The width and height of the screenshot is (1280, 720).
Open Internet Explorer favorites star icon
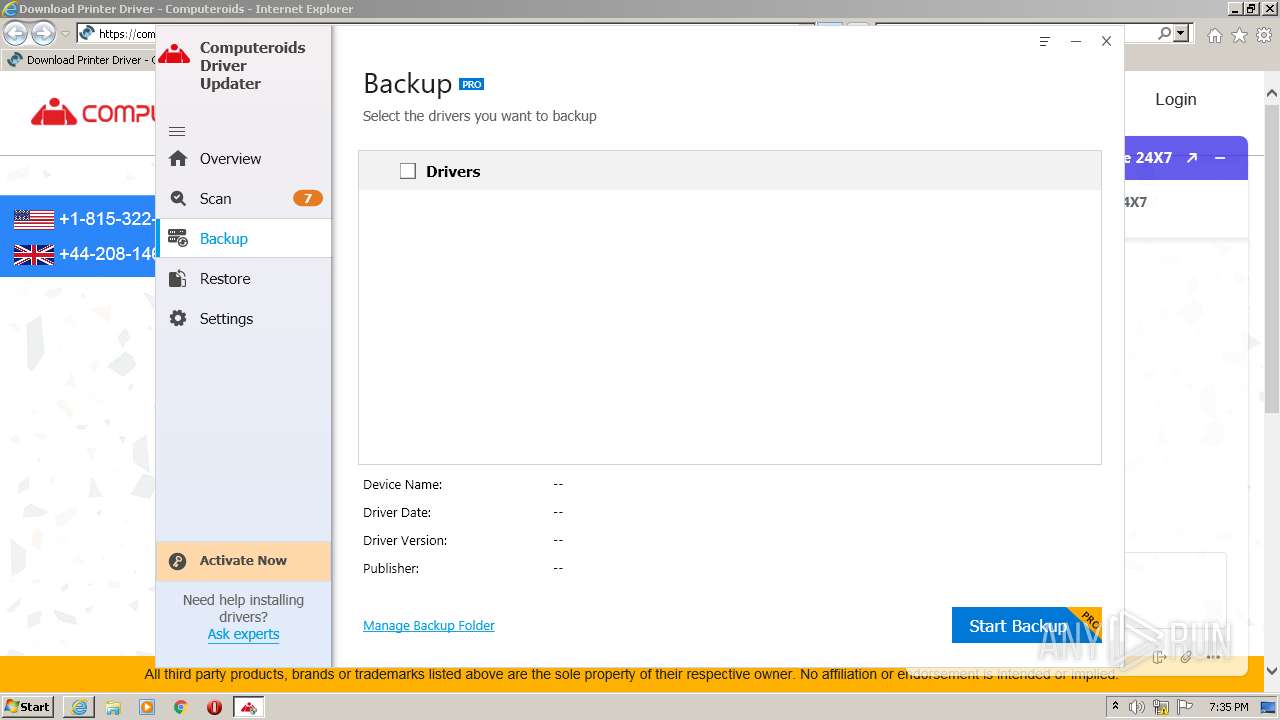(1239, 35)
